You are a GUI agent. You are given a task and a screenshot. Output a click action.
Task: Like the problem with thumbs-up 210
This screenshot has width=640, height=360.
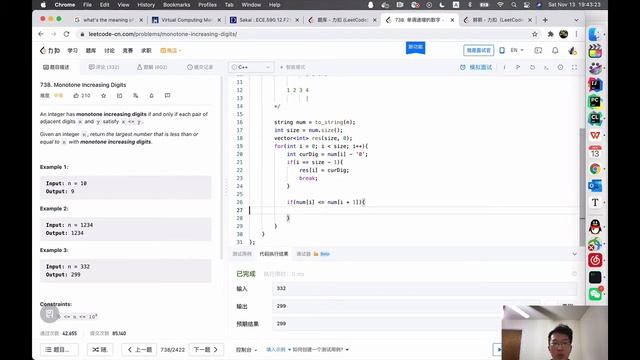(x=82, y=96)
